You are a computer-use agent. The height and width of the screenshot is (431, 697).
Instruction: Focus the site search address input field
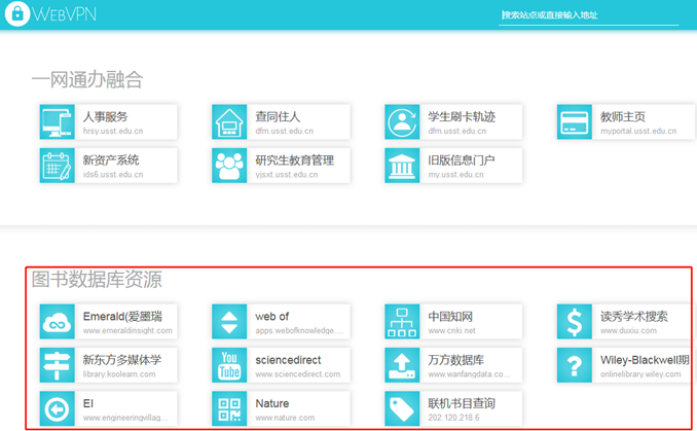click(x=589, y=16)
